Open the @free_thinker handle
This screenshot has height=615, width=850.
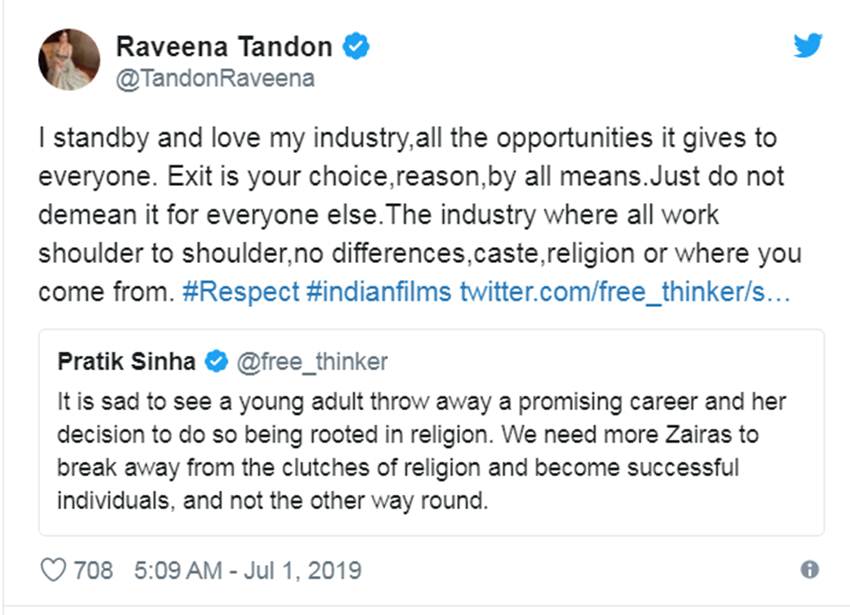pyautogui.click(x=311, y=361)
